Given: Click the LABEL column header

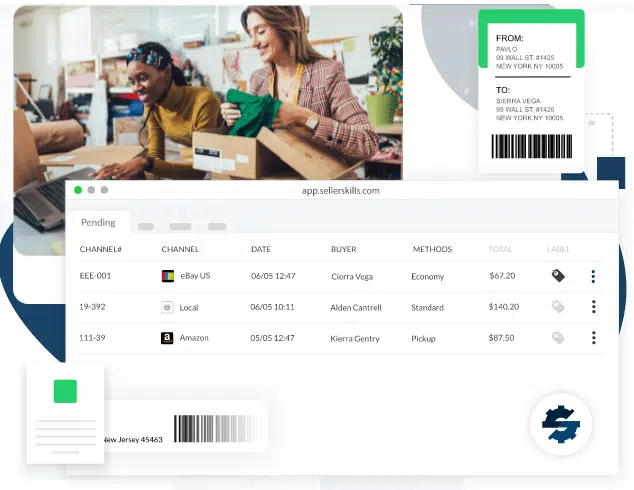Looking at the screenshot, I should tap(558, 249).
